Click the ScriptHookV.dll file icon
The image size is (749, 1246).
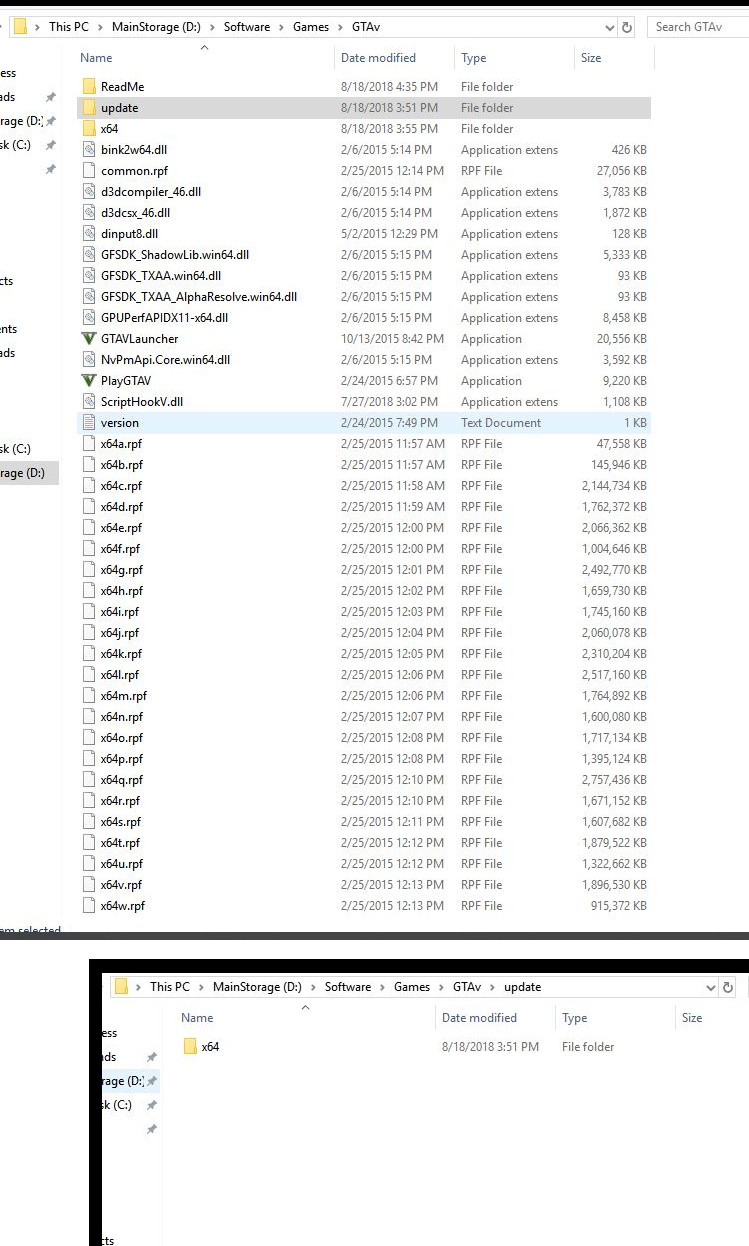(89, 402)
